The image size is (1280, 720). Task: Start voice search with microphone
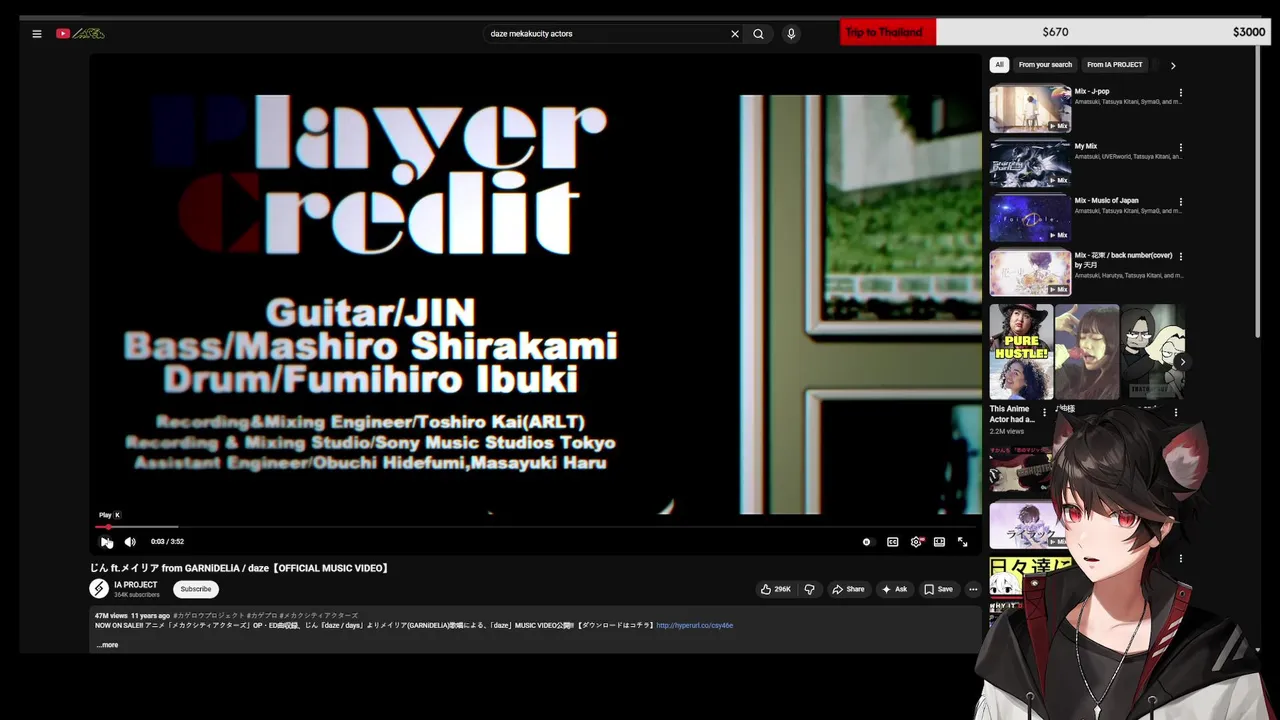click(x=791, y=34)
